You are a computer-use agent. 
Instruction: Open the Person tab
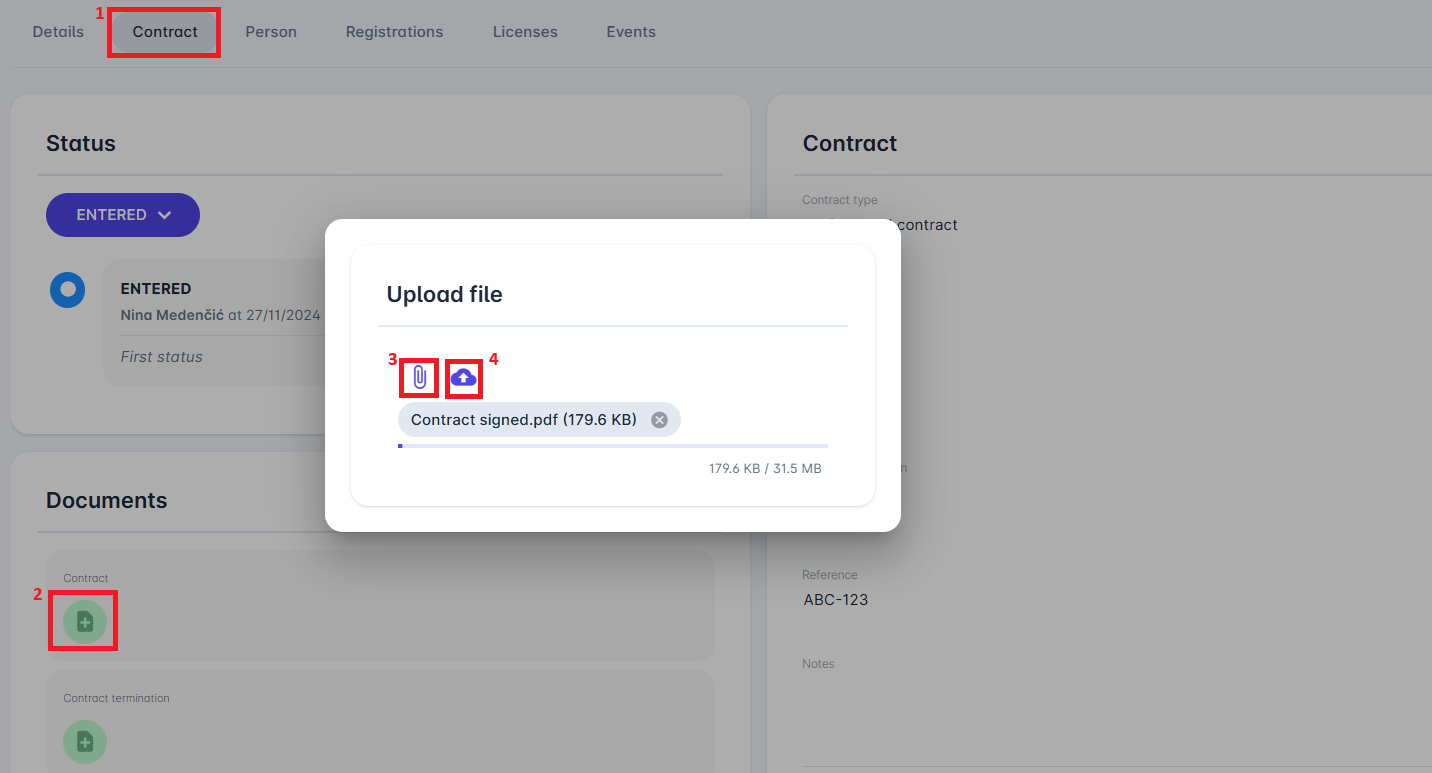click(271, 32)
